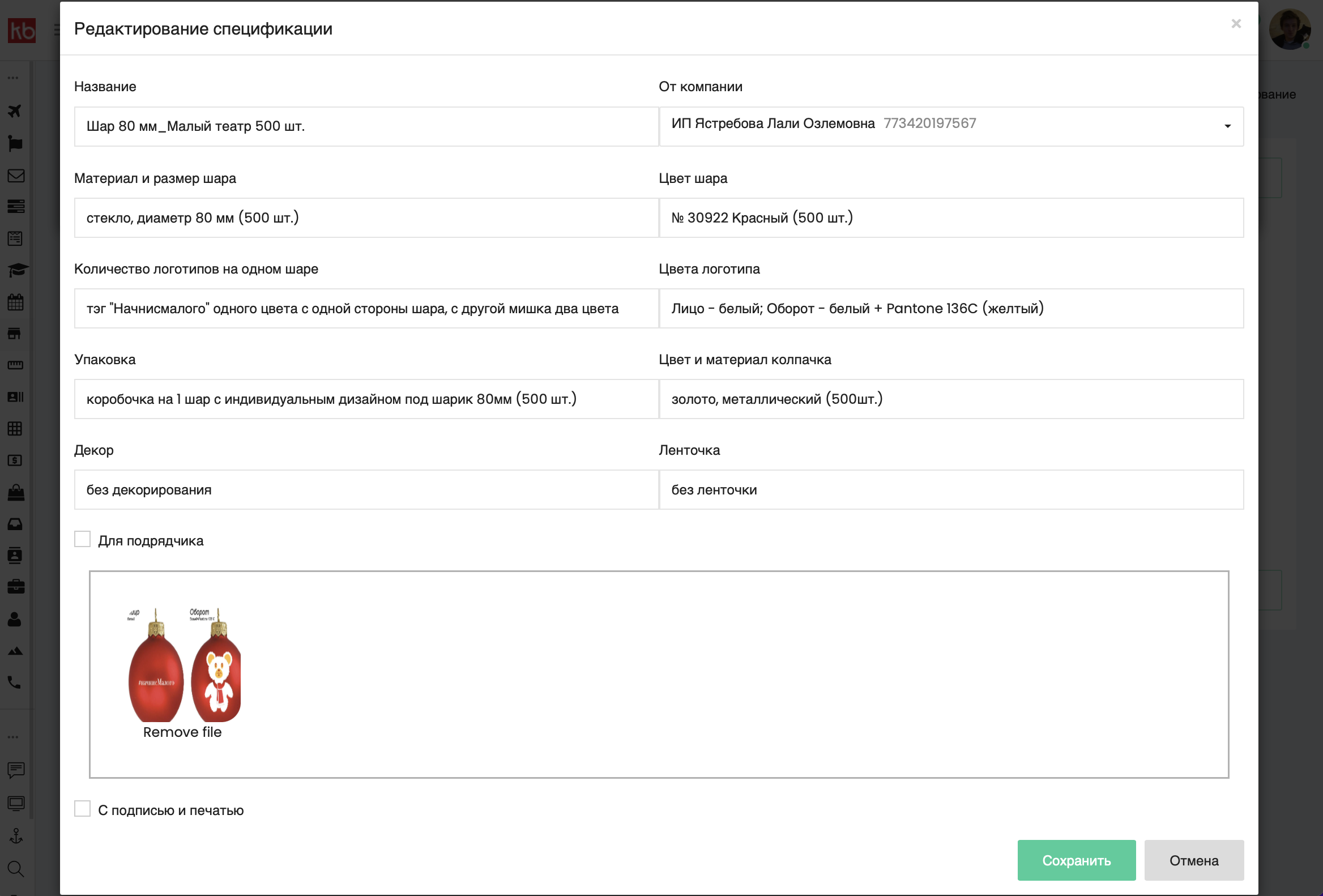Open the envelope mail icon in sidebar
This screenshot has height=896, width=1323.
[x=15, y=176]
